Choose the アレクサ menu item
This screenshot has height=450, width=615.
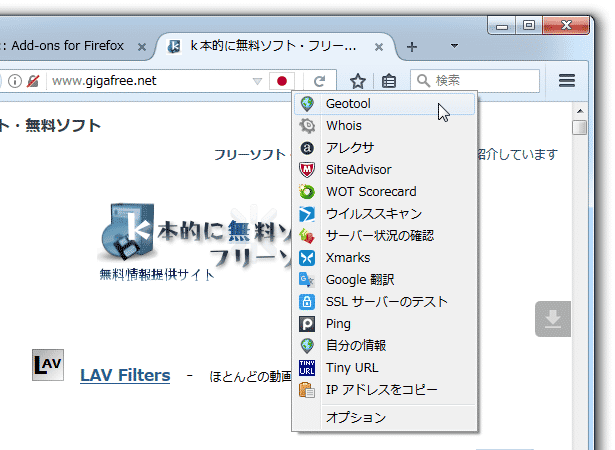(384, 148)
